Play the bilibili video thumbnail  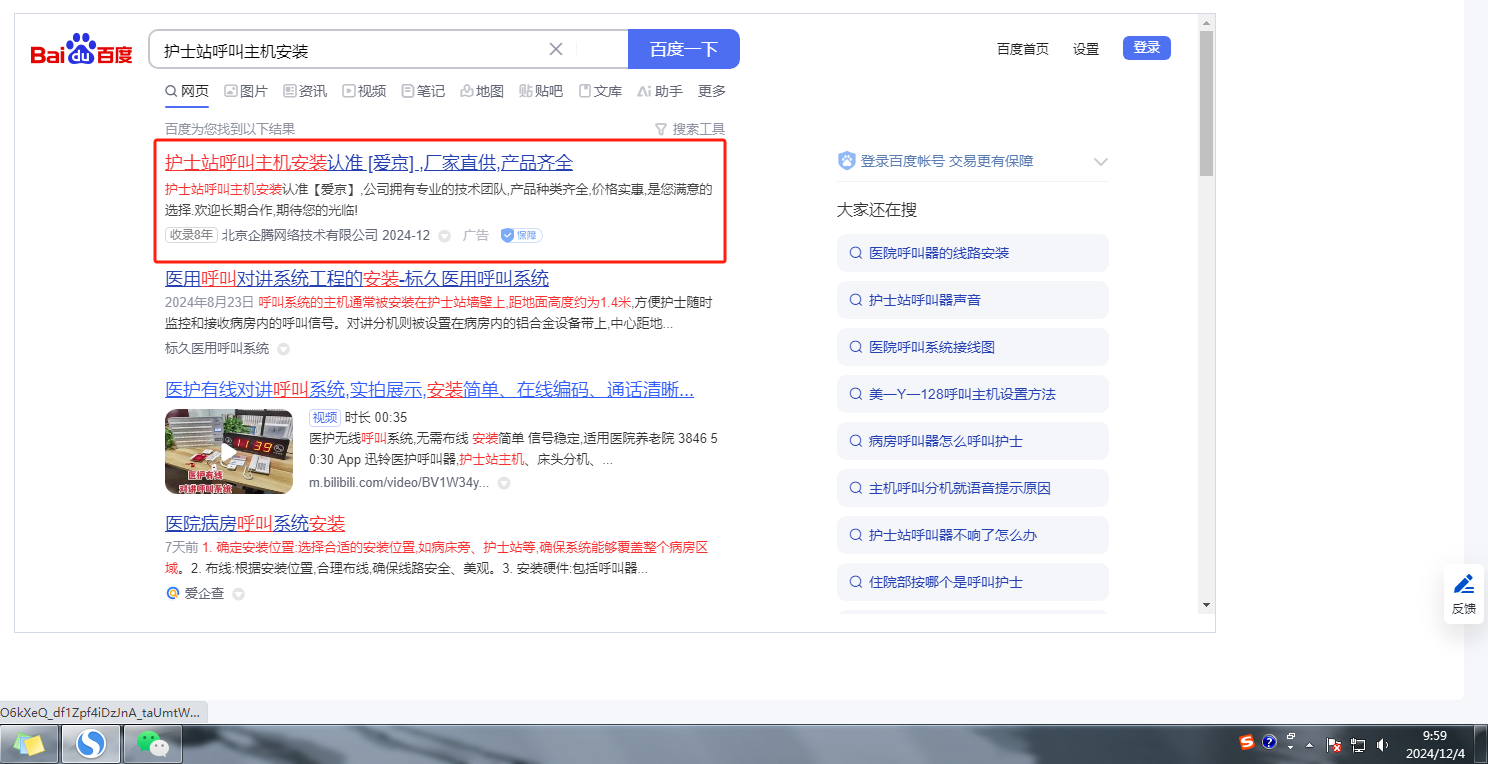tap(229, 452)
